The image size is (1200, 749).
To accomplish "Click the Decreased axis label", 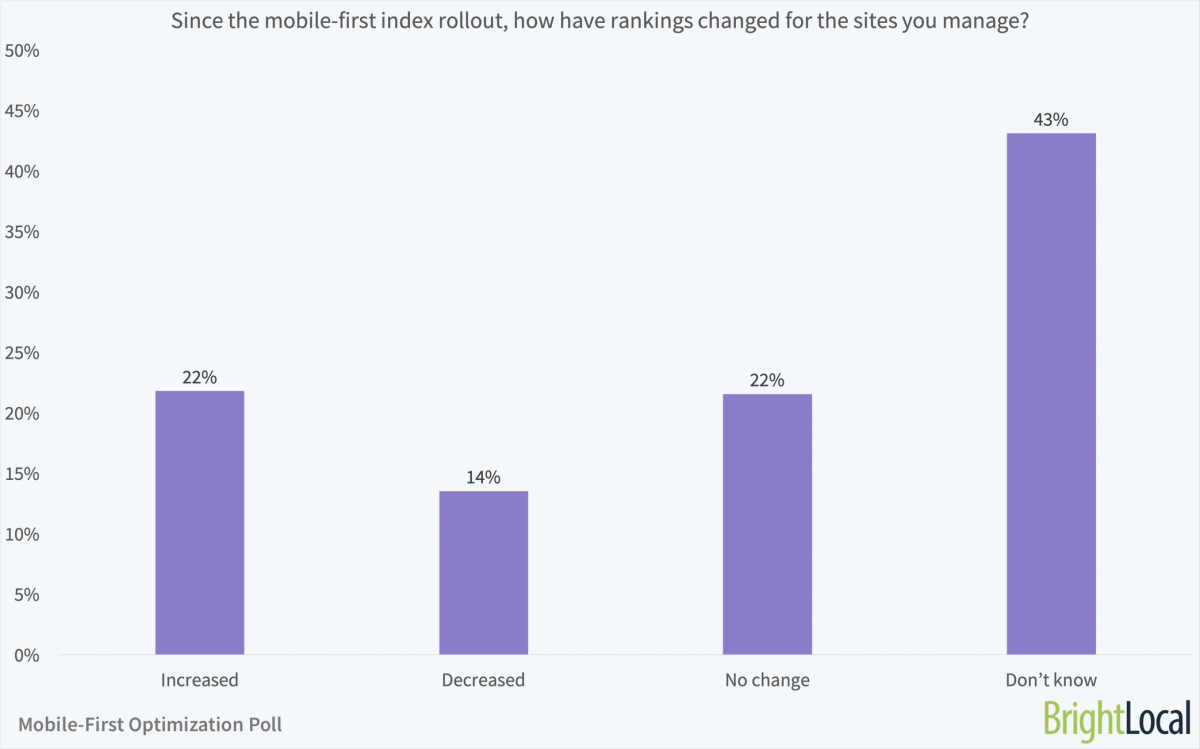I will pyautogui.click(x=483, y=680).
